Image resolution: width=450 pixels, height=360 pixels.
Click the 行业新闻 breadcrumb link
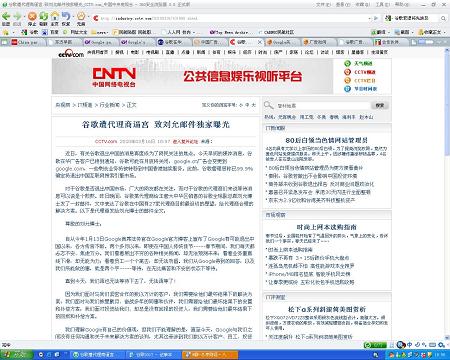(109, 105)
